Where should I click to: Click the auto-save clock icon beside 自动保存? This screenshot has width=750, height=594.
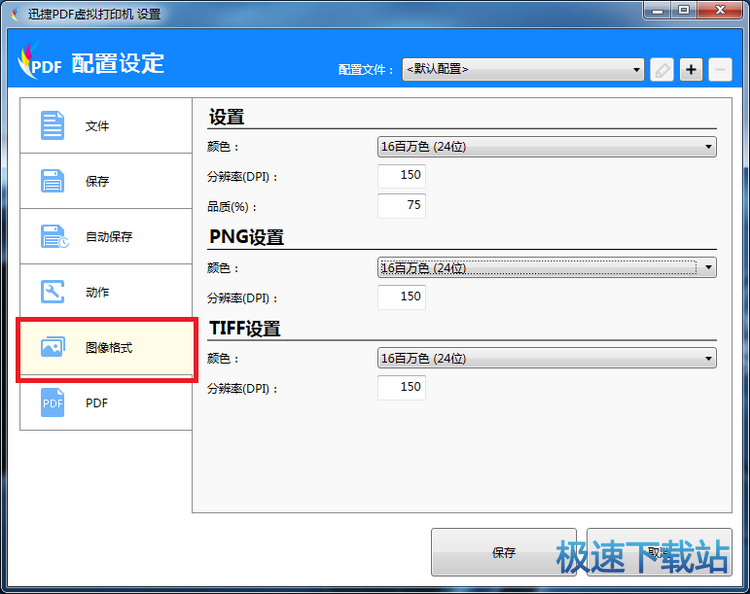pos(54,236)
